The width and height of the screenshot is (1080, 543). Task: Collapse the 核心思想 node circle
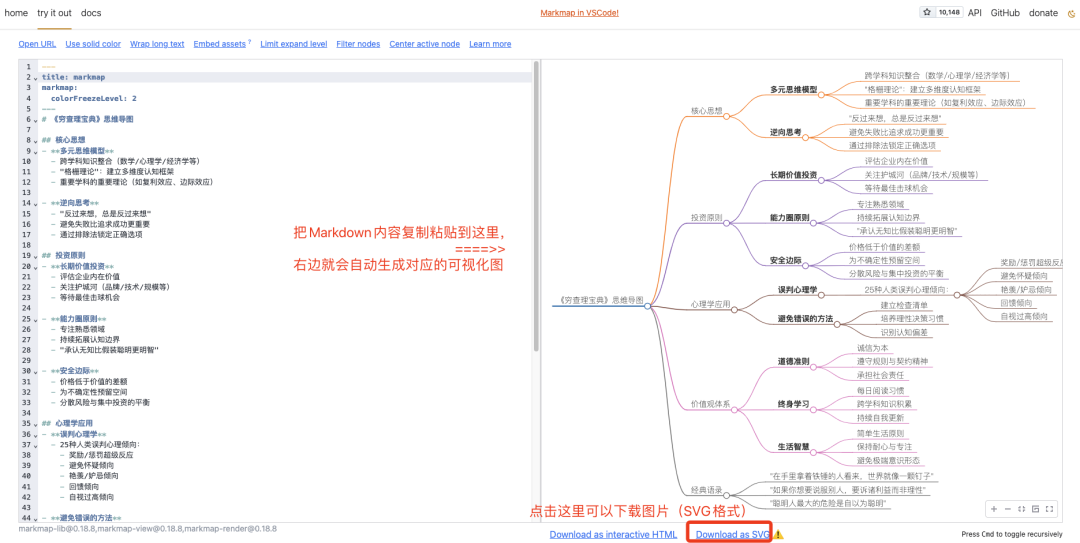(x=727, y=116)
